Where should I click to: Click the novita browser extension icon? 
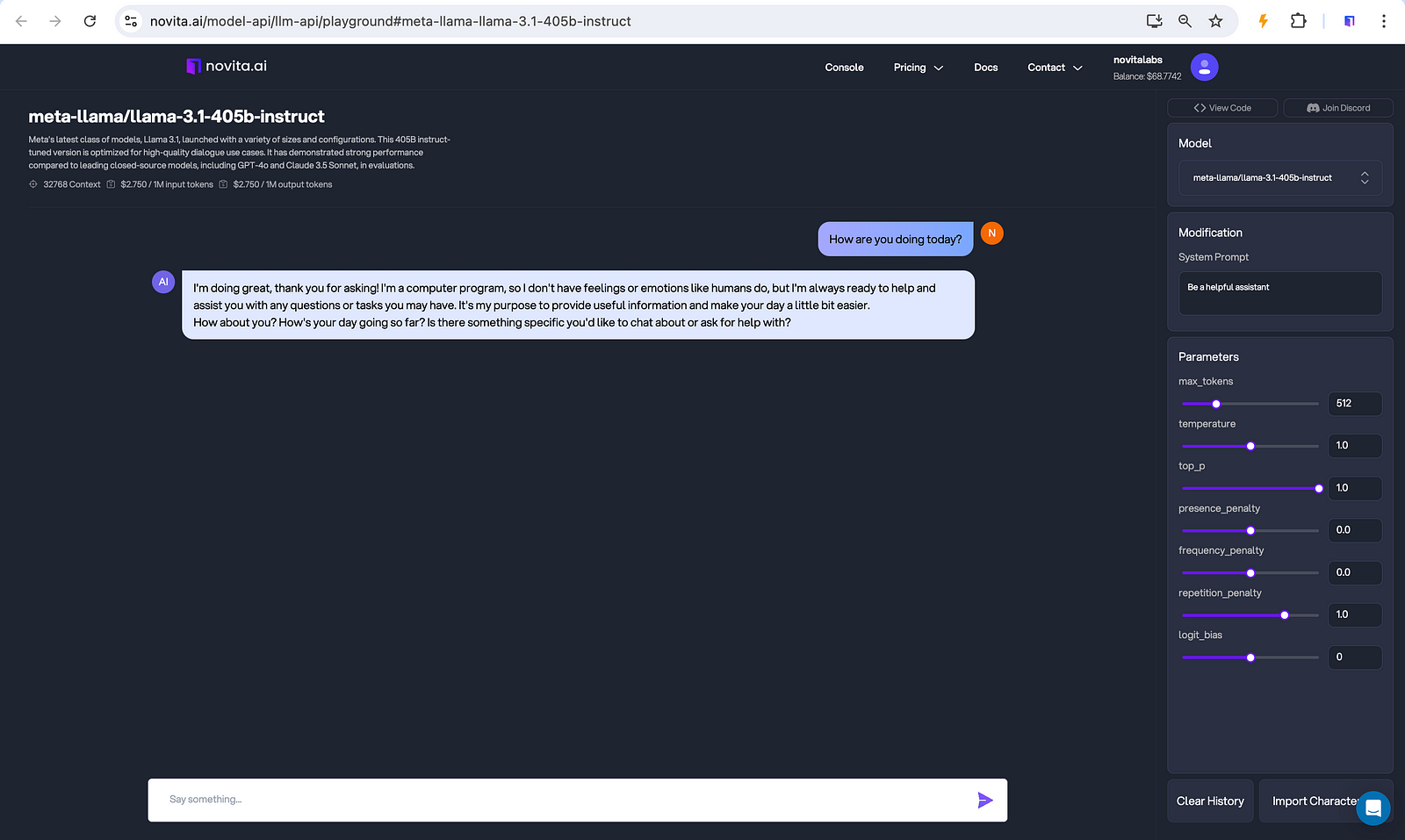tap(1349, 21)
